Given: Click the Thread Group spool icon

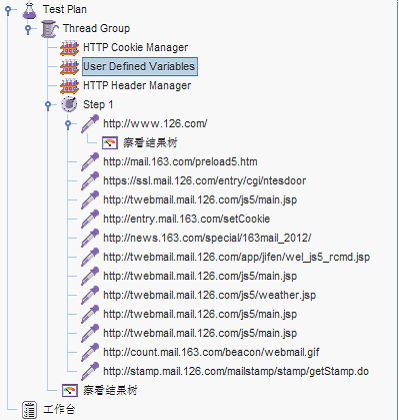Looking at the screenshot, I should (x=50, y=29).
